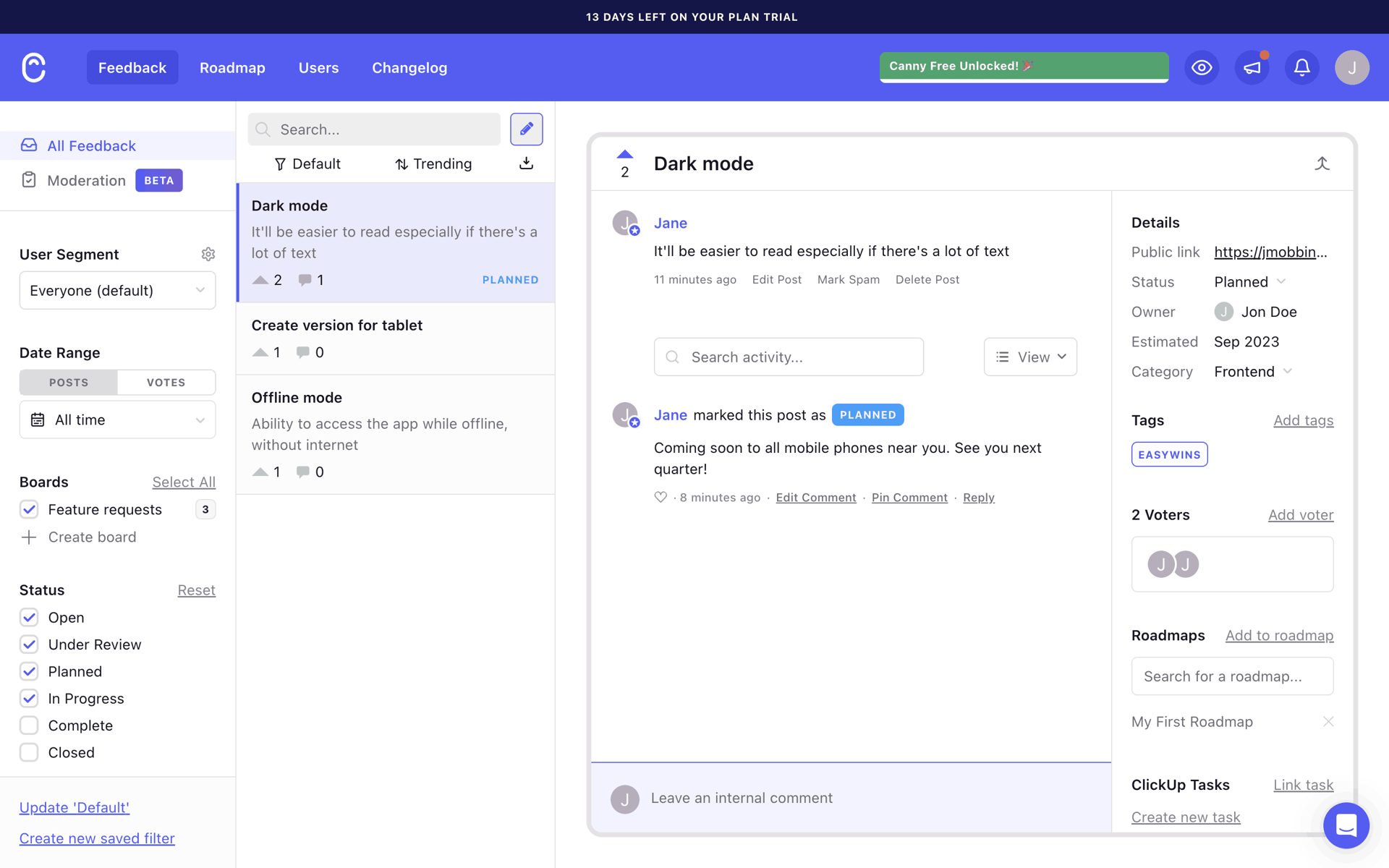Open the Offline mode post
Image resolution: width=1389 pixels, height=868 pixels.
tap(396, 434)
